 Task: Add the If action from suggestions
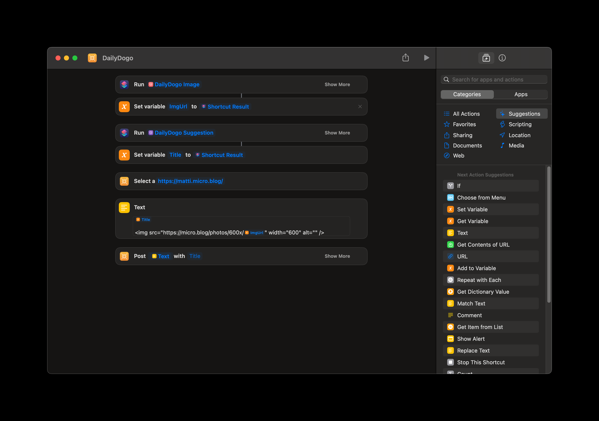(x=491, y=186)
